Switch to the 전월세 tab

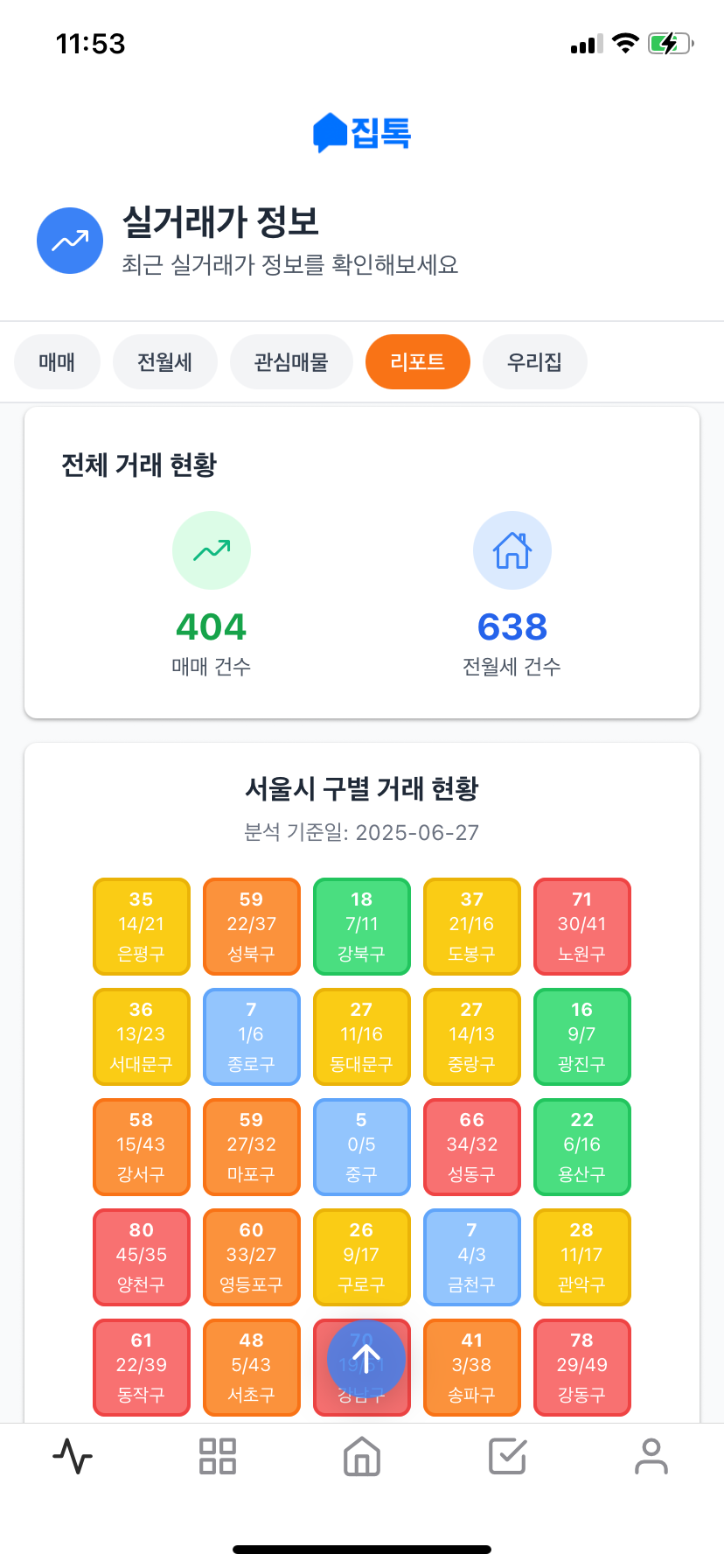165,361
